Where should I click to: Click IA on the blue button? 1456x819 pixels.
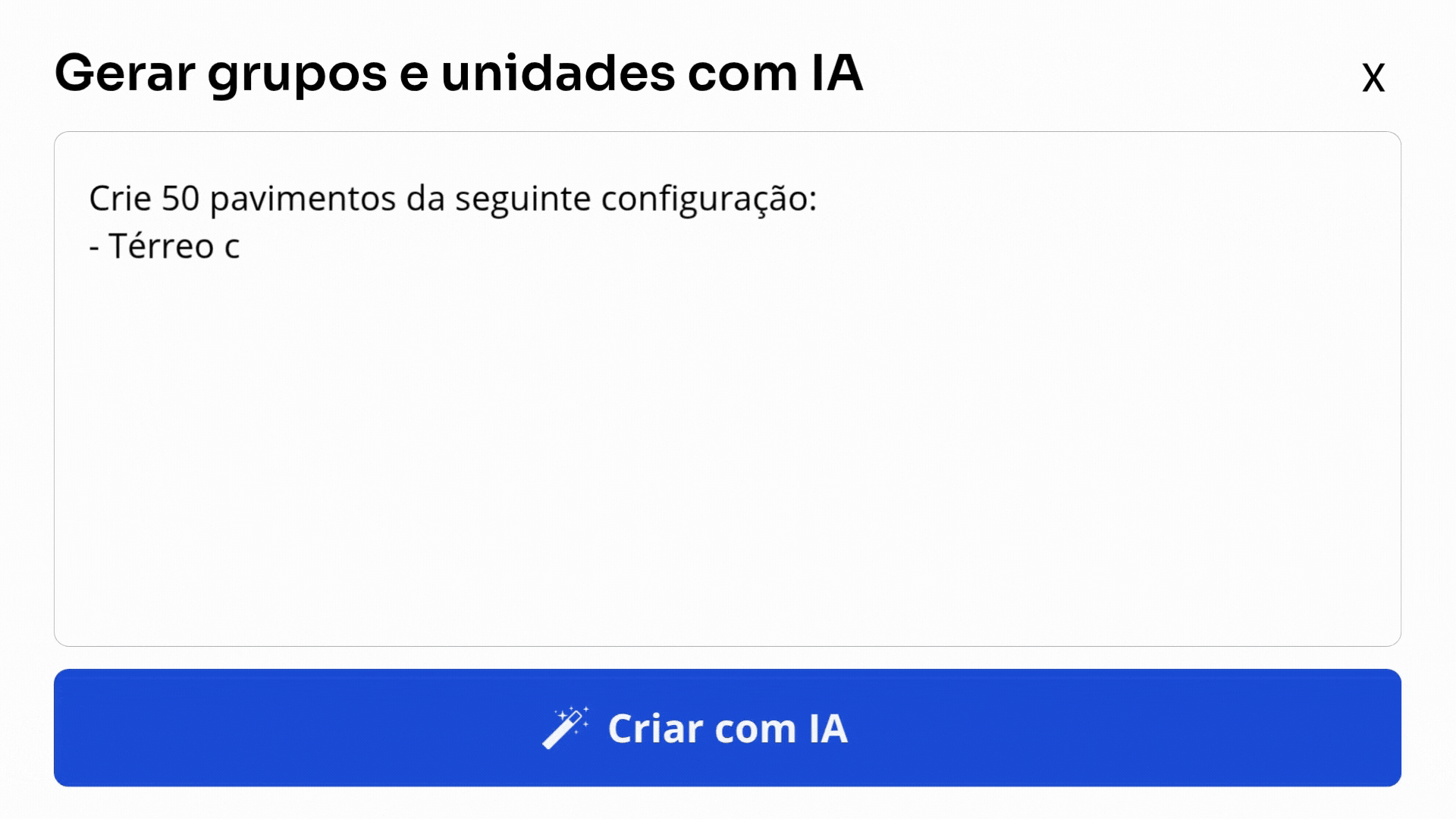pyautogui.click(x=827, y=729)
